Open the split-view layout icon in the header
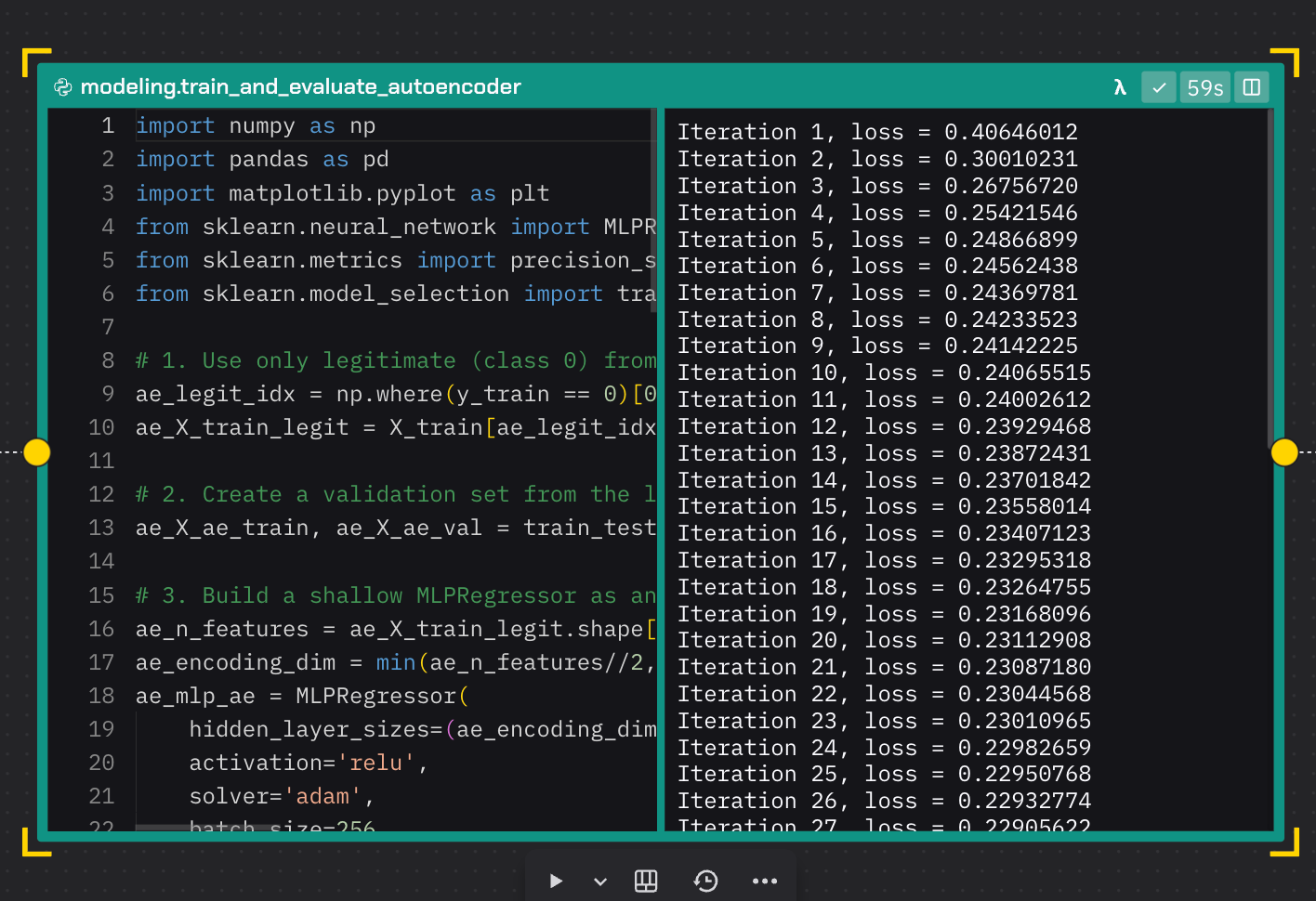Screen dimensions: 1316x901 click(1251, 86)
